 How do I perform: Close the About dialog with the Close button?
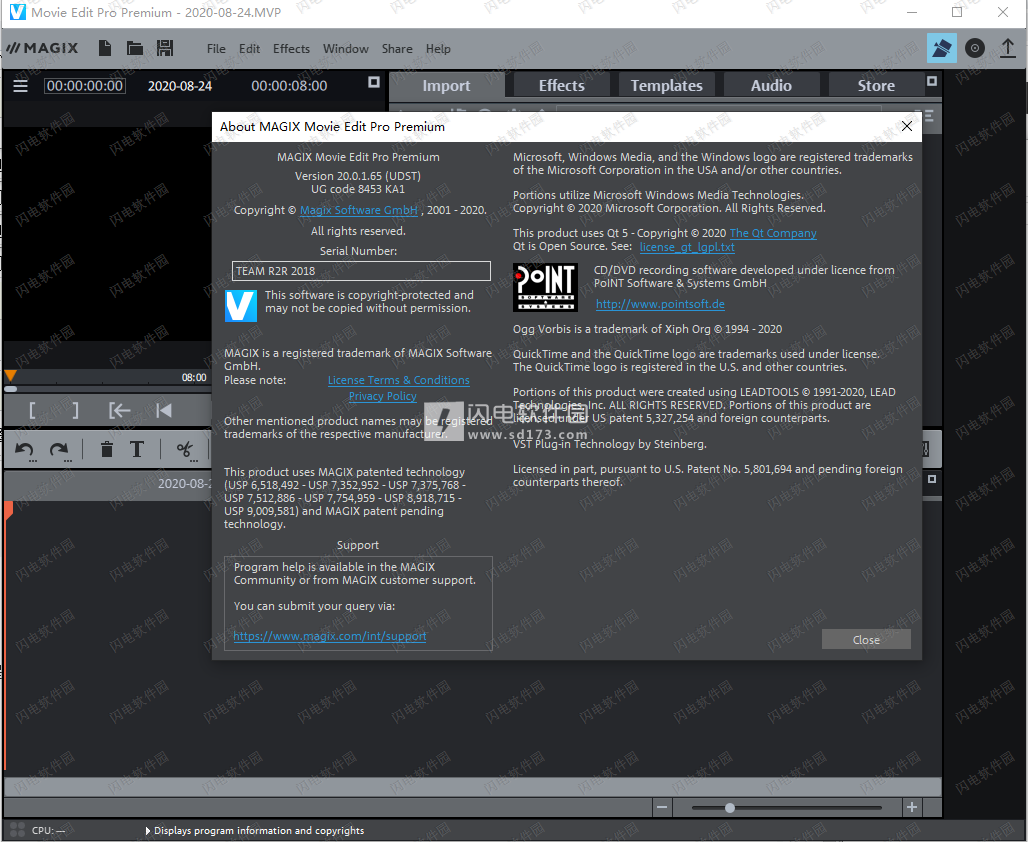pos(866,639)
